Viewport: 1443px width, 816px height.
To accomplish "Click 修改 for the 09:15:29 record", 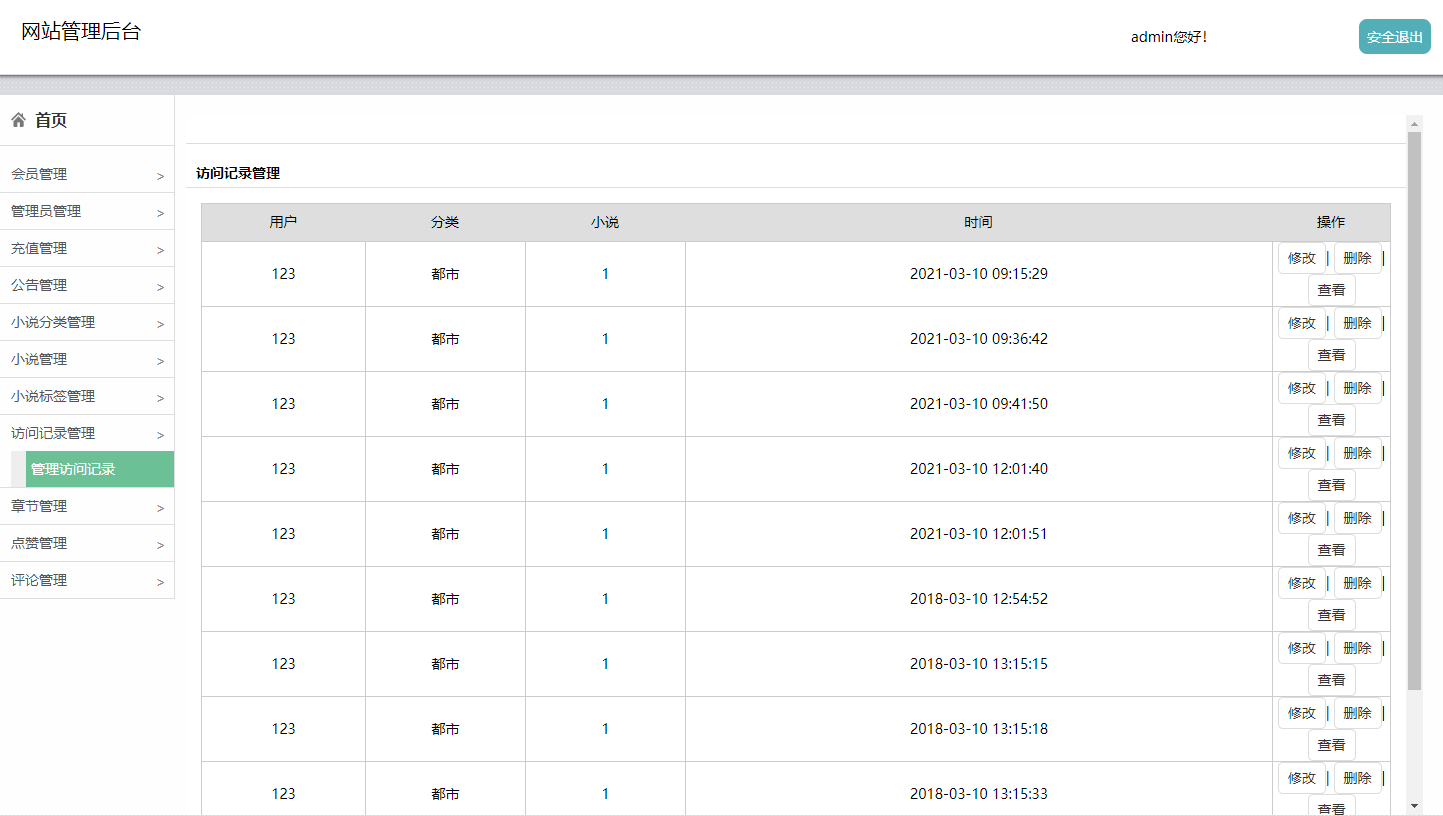I will tap(1301, 258).
